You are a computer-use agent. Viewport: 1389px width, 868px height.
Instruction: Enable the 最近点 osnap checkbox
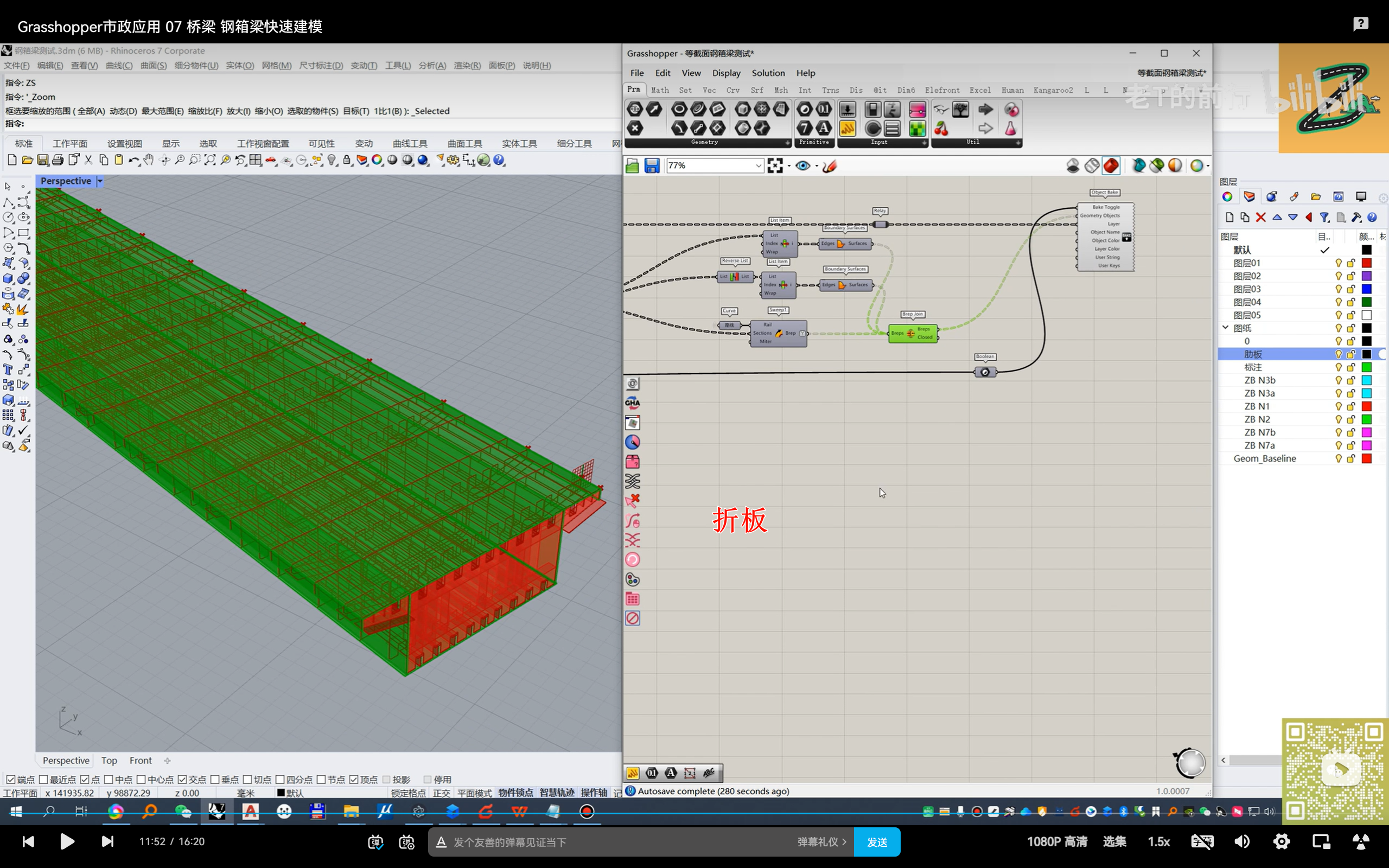(43, 779)
